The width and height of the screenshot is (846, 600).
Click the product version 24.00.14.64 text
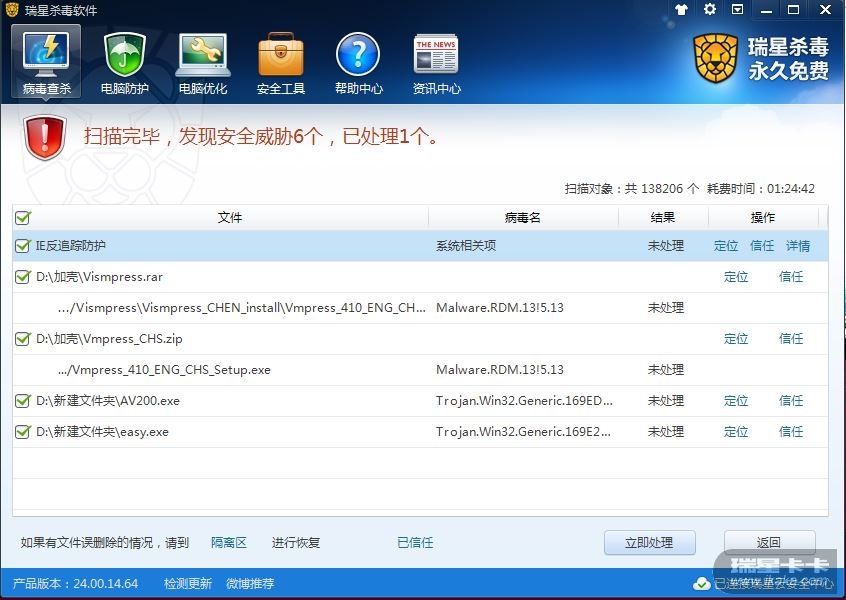(76, 584)
